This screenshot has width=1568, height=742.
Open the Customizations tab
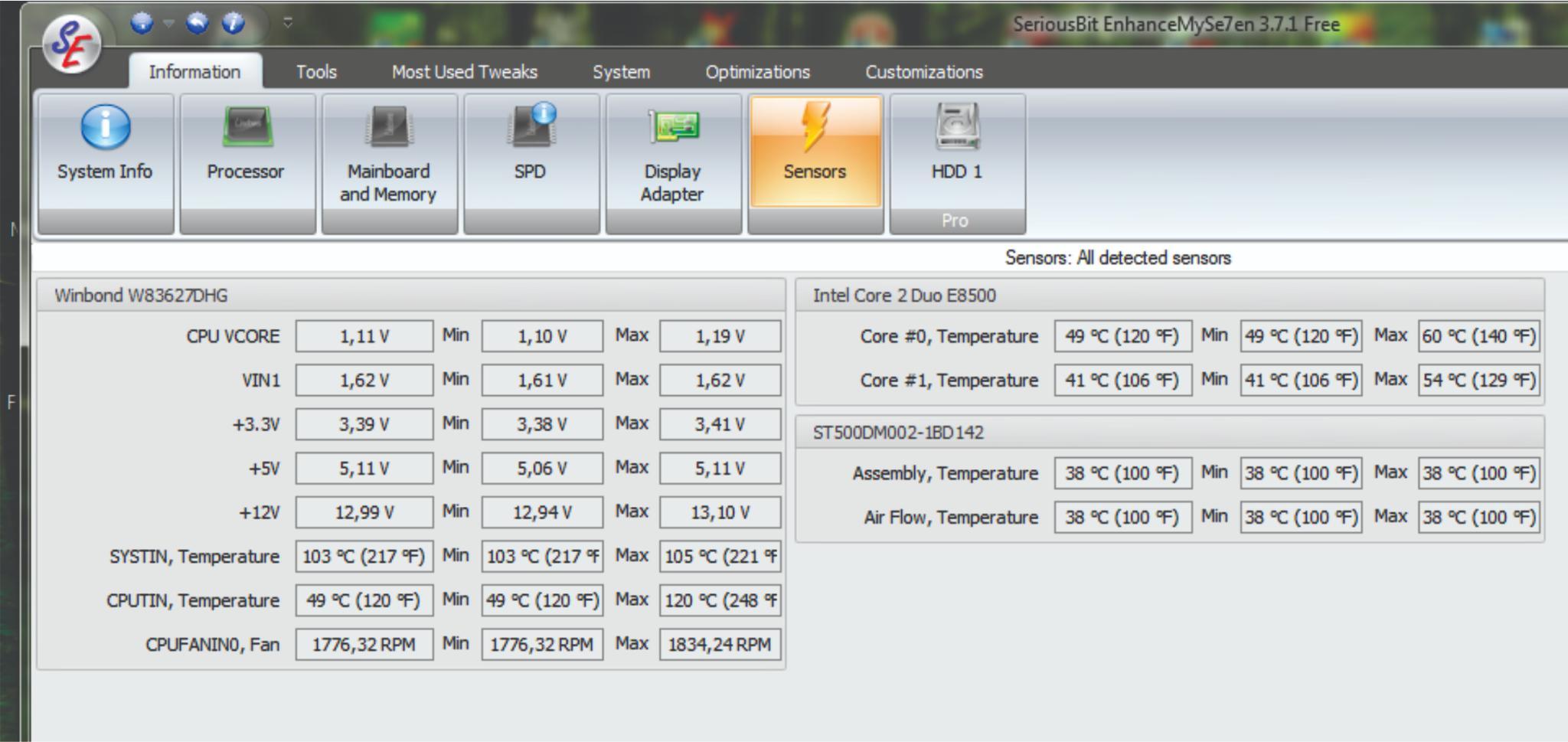click(x=924, y=72)
